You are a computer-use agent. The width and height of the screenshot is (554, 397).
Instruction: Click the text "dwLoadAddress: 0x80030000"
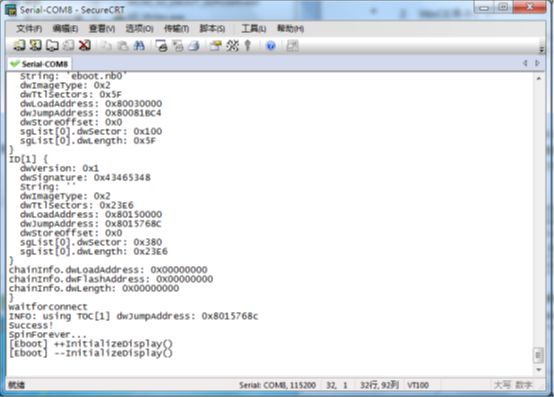tap(91, 103)
